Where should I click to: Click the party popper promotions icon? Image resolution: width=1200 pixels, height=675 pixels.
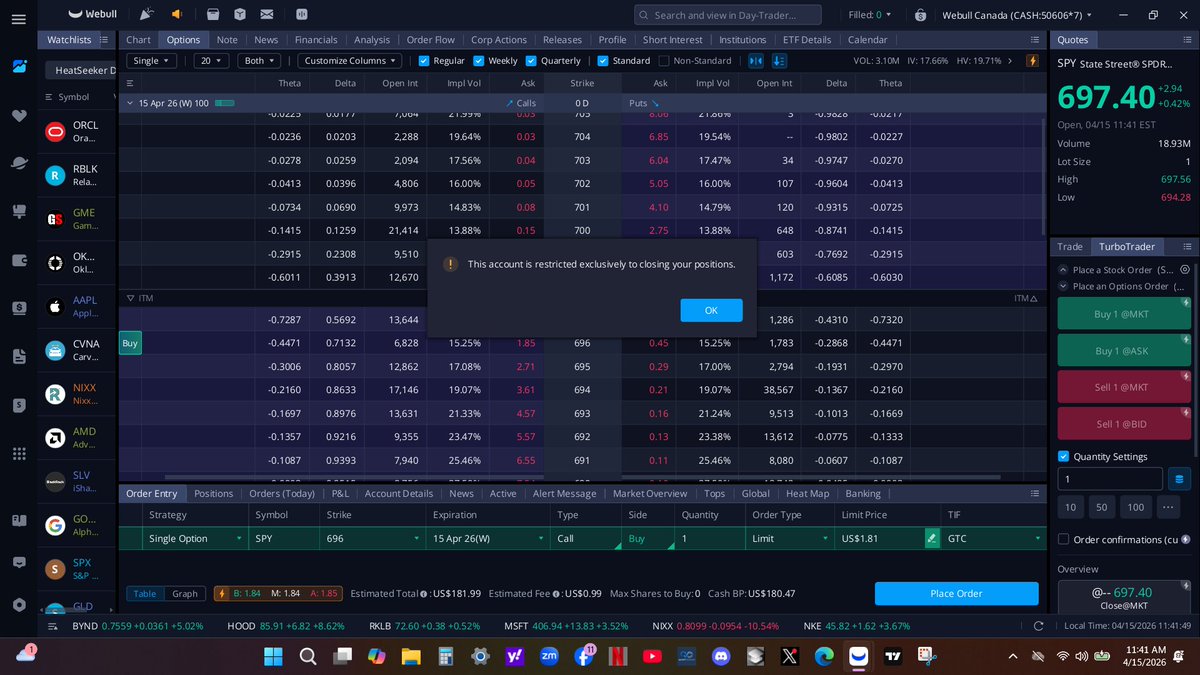click(x=146, y=14)
